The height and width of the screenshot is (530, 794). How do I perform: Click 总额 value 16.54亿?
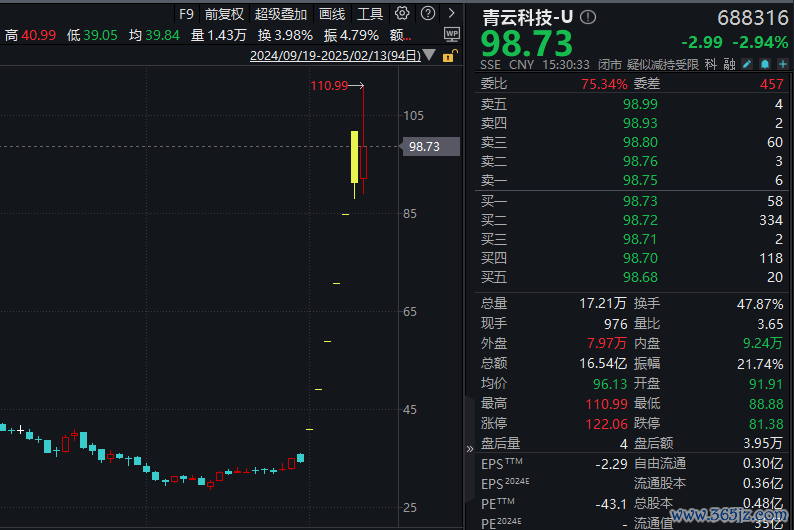tap(603, 363)
